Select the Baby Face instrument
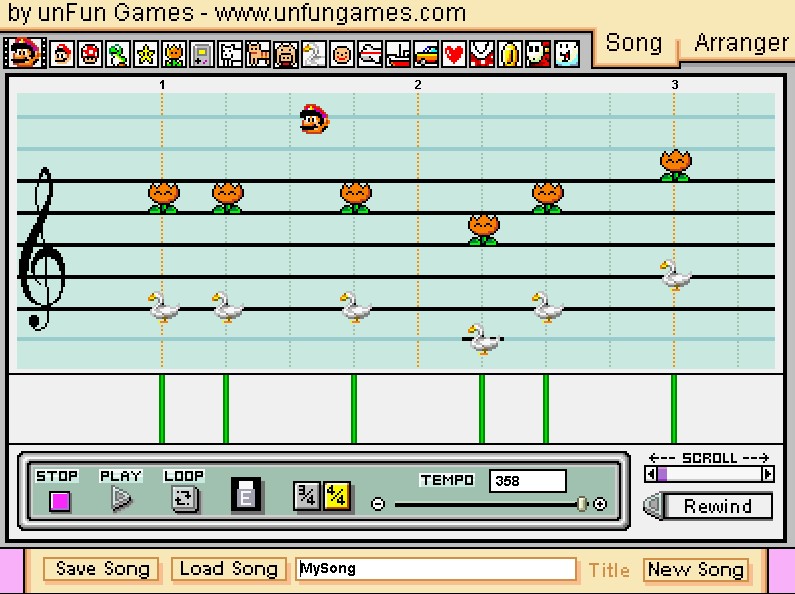795x594 pixels. (x=341, y=54)
